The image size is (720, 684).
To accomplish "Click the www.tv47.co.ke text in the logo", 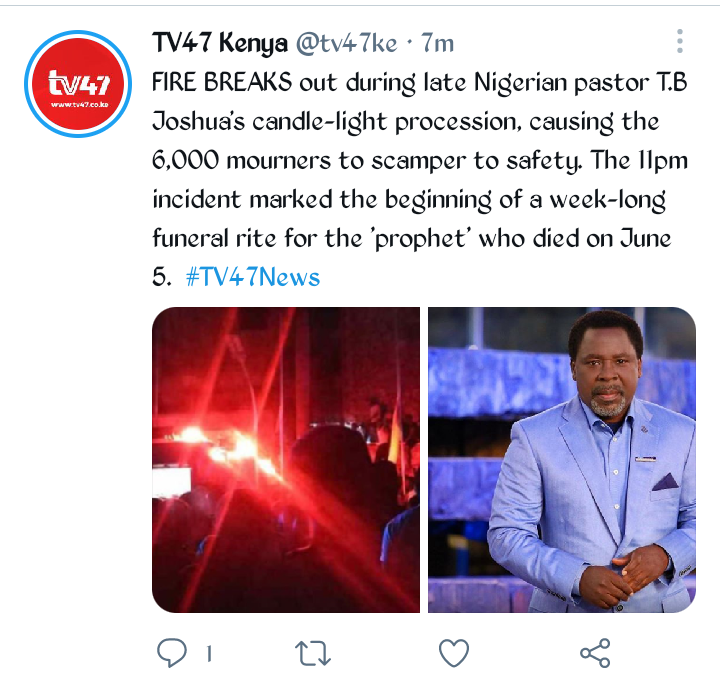I will point(79,105).
